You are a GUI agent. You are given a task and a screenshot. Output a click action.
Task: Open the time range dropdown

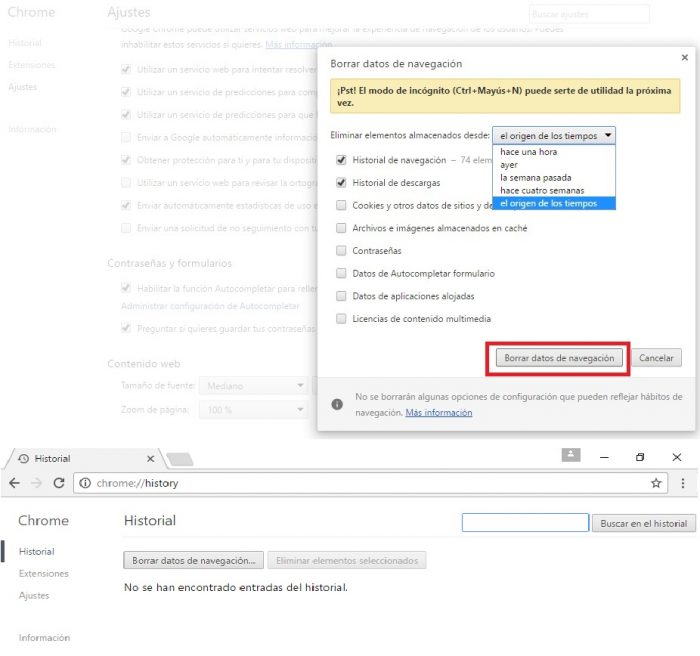[554, 135]
